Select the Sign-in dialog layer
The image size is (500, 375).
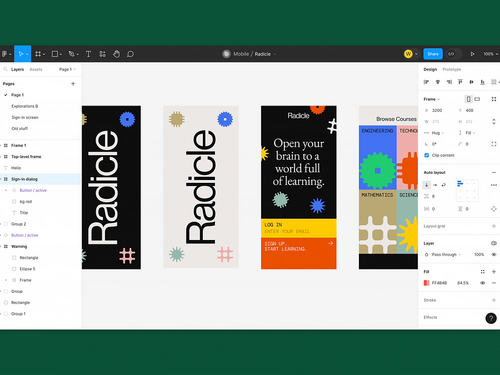41,179
